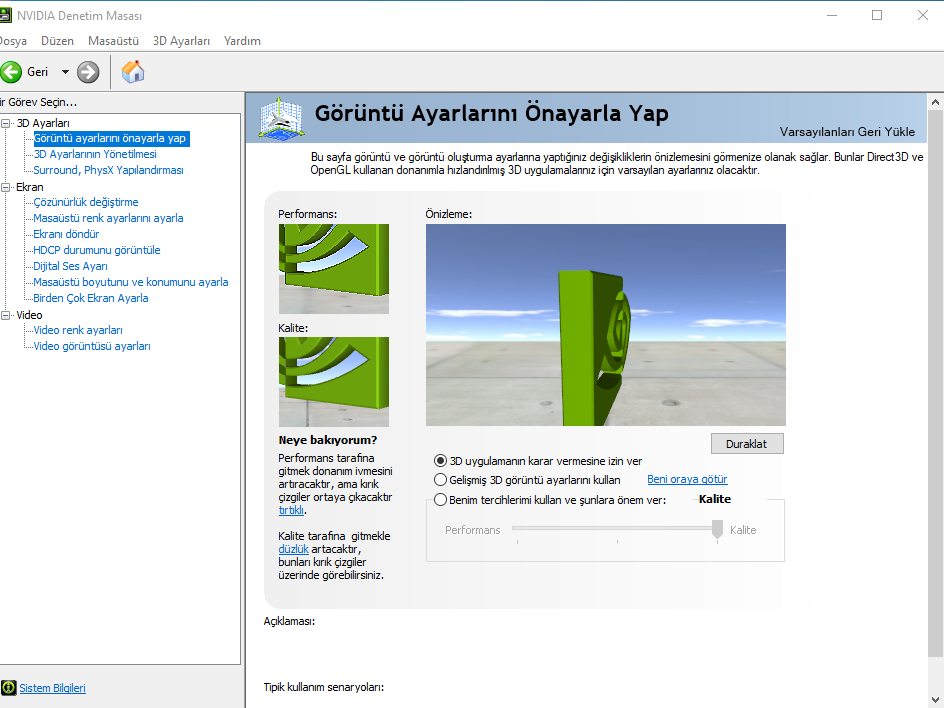Click the Kalite thumbnail image

point(334,382)
